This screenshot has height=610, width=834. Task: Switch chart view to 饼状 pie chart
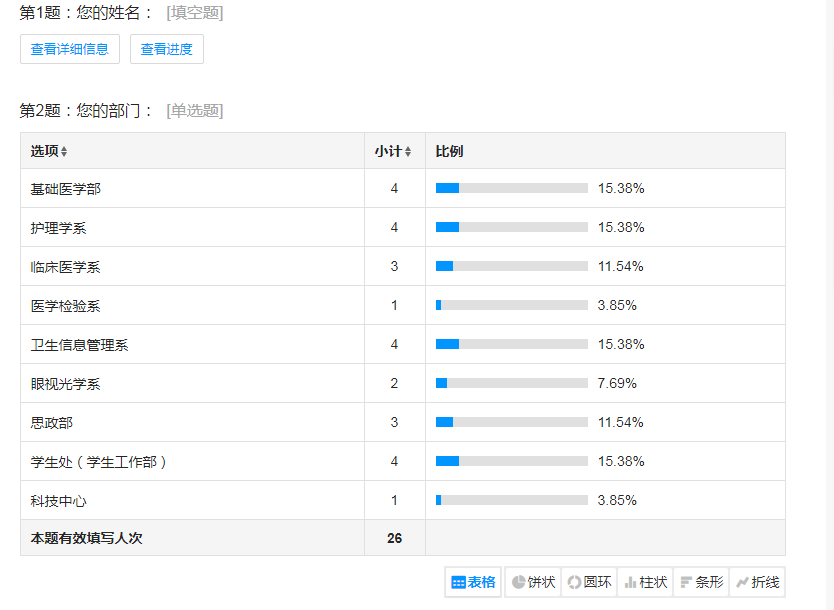(x=533, y=582)
